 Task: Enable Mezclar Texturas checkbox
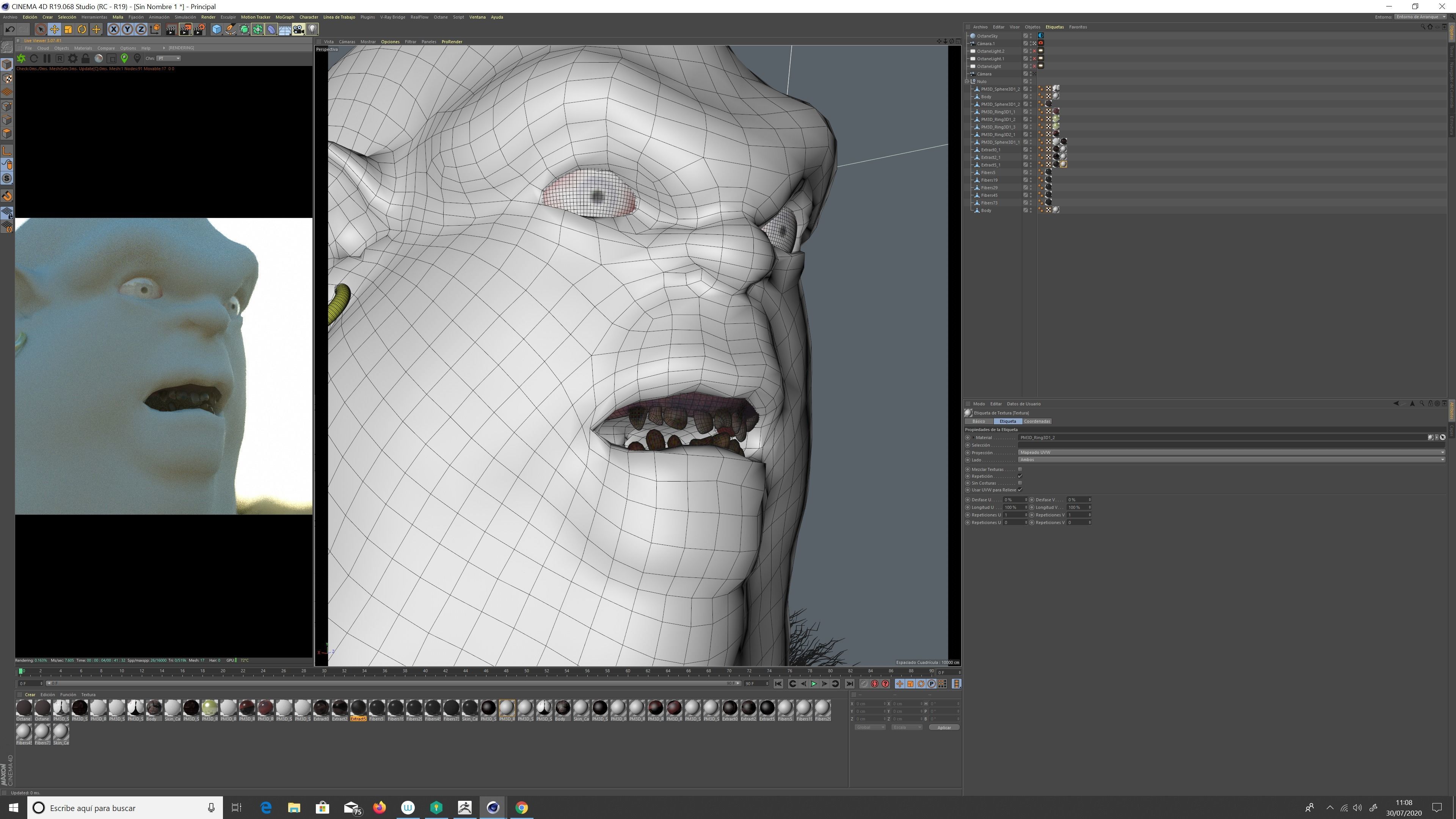1020,469
